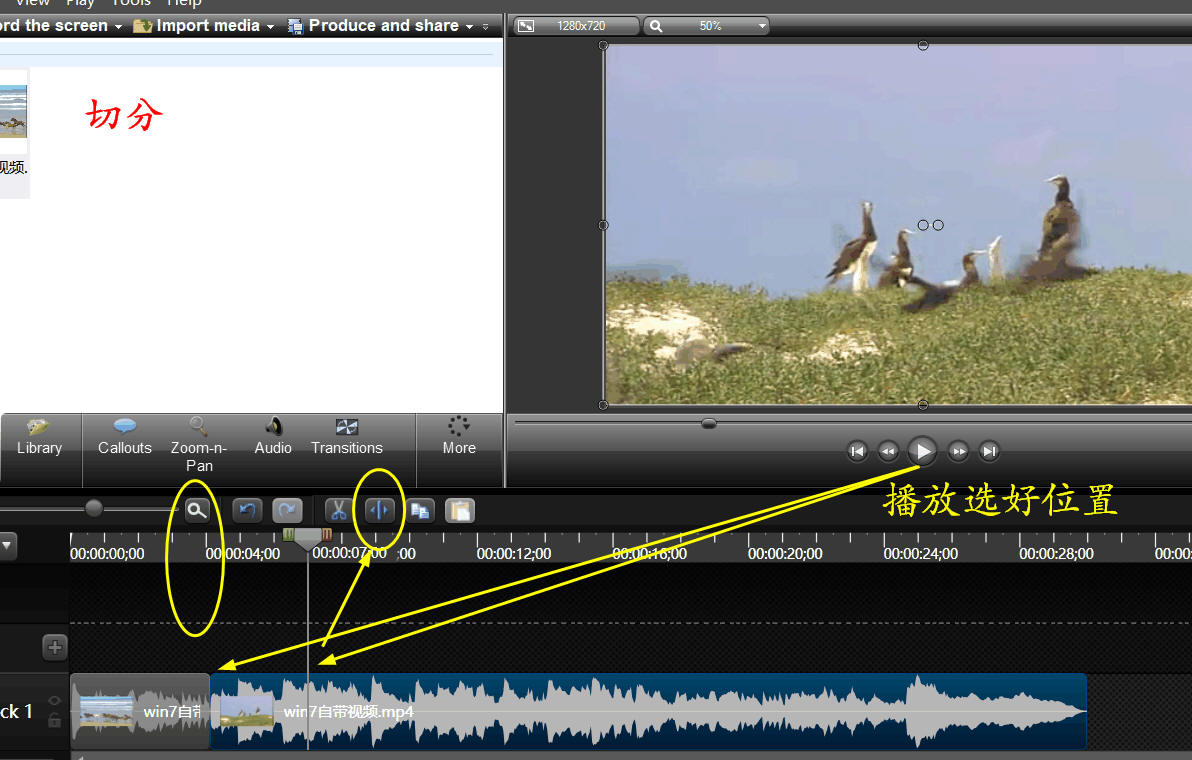Click the top-center resize handle of the preview canvas
This screenshot has width=1192, height=760.
(x=923, y=46)
